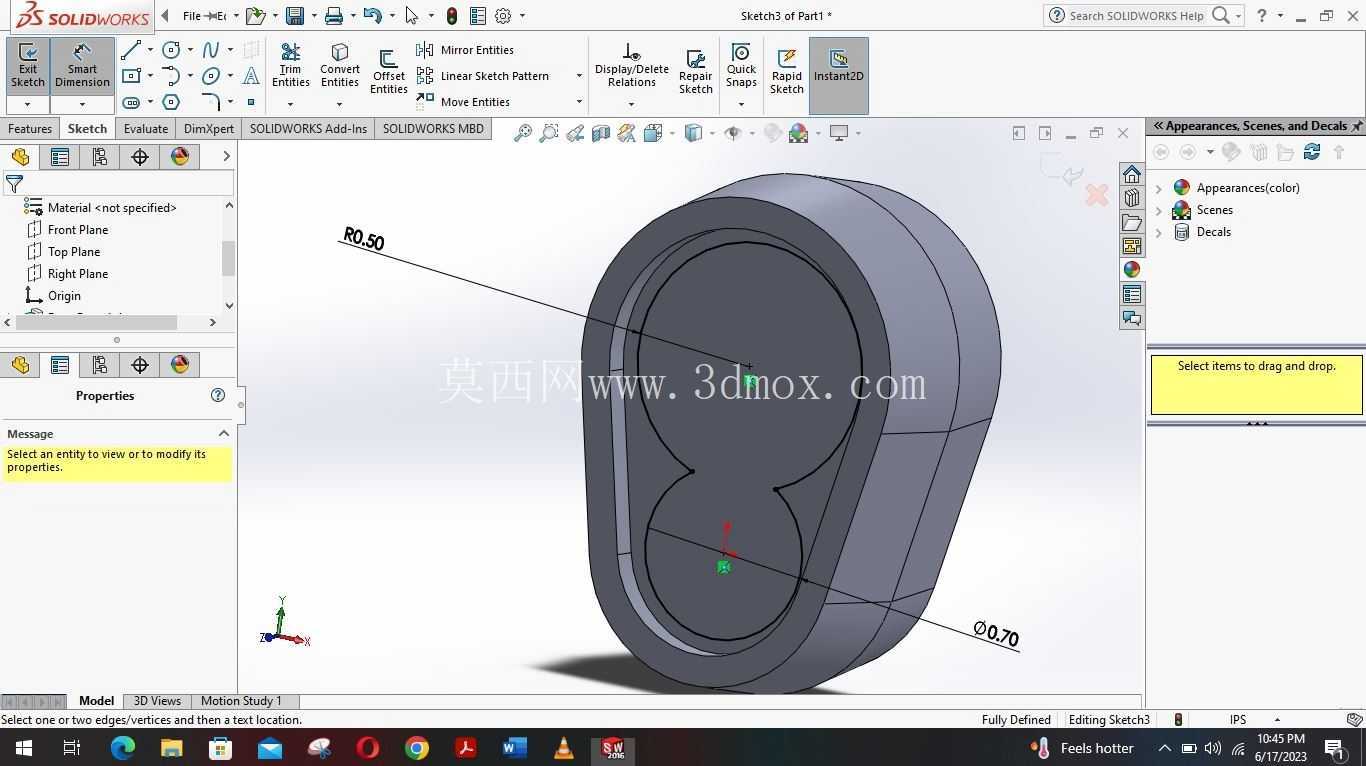Image resolution: width=1366 pixels, height=766 pixels.
Task: Select the Line sketch tool
Action: [x=131, y=50]
